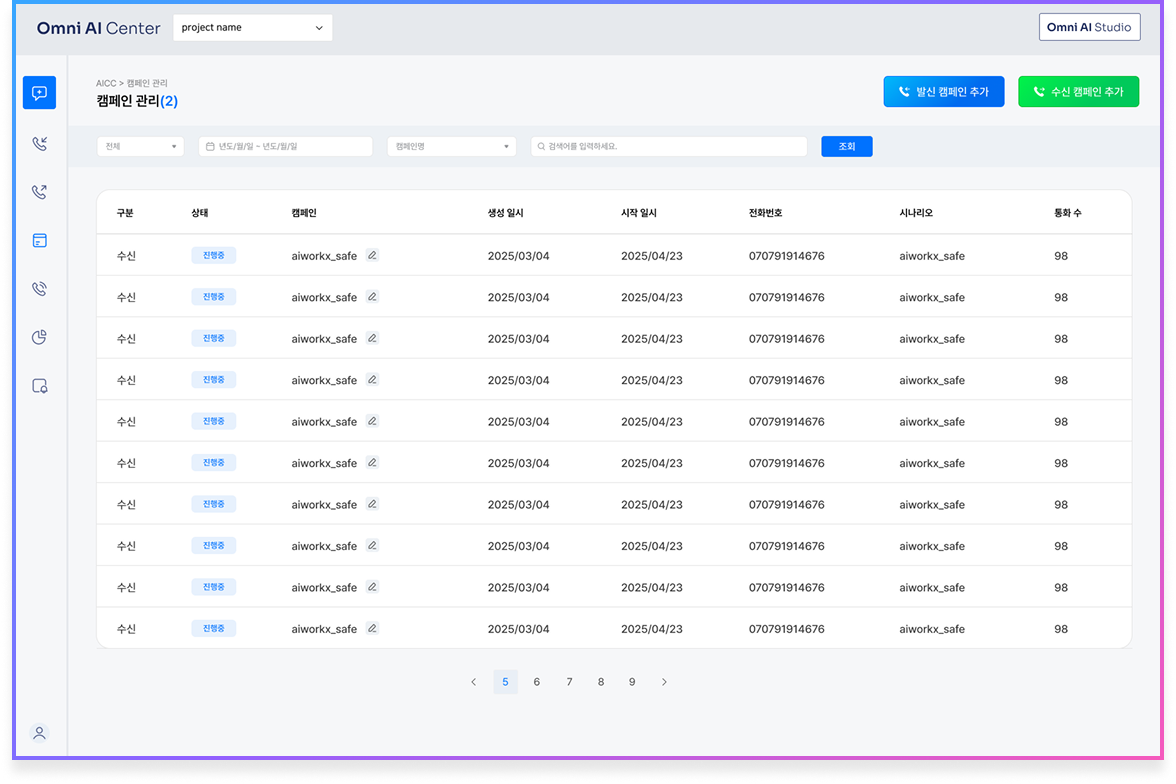This screenshot has height=784, width=1176.
Task: Go to previous pages with left chevron
Action: (473, 682)
